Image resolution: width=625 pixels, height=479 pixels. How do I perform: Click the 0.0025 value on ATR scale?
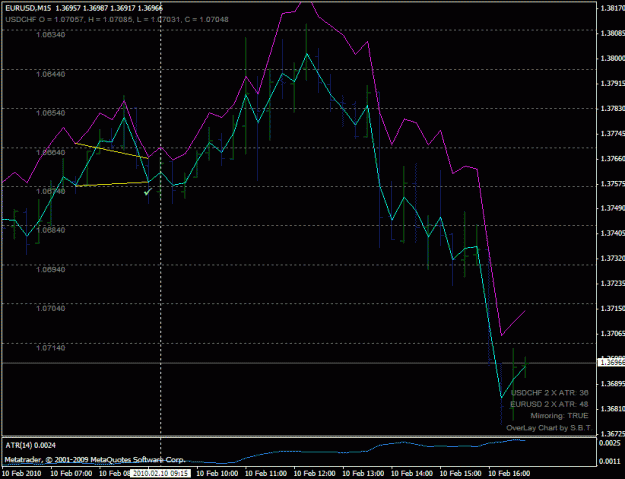610,443
